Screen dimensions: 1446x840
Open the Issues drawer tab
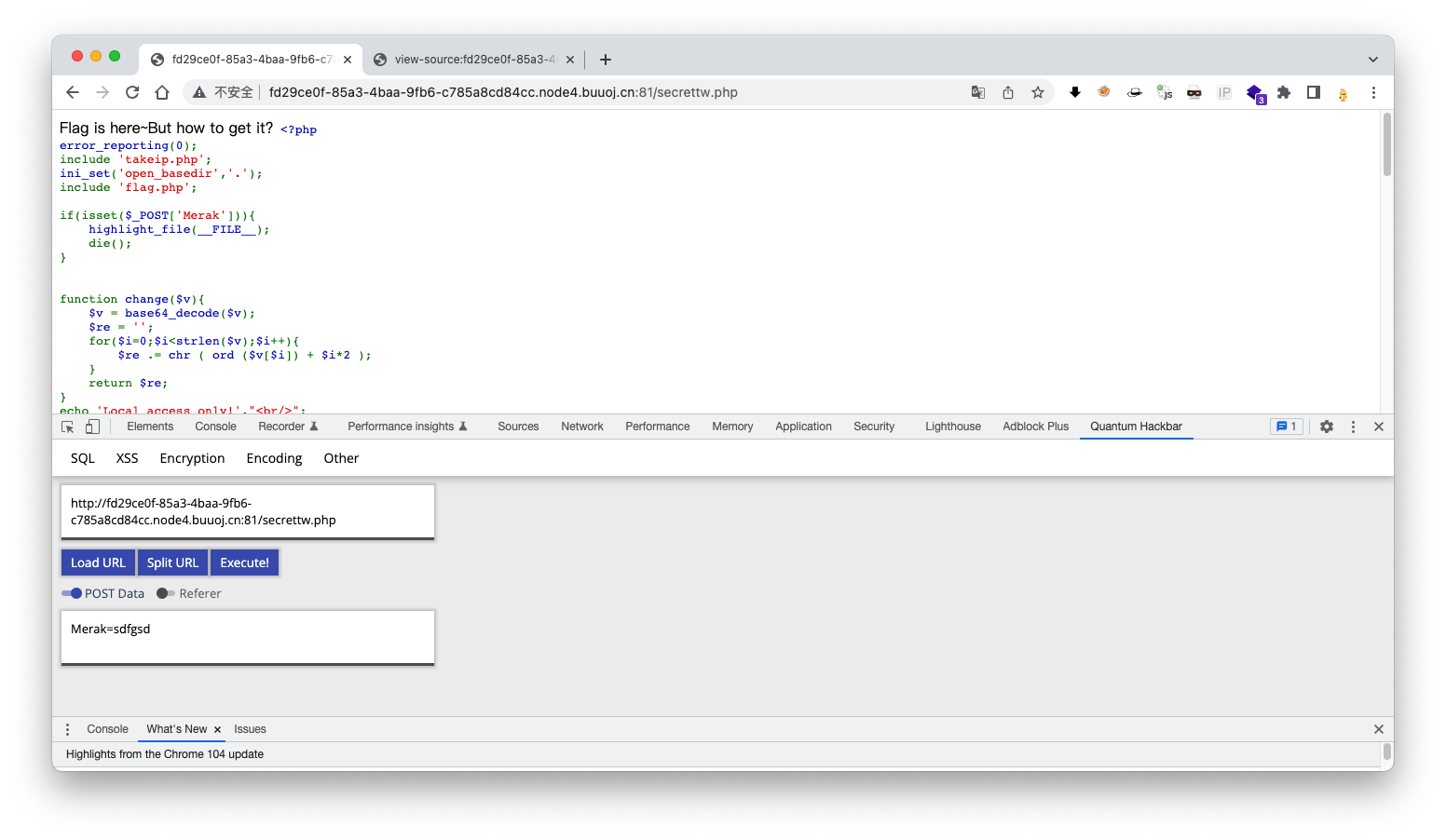[250, 729]
